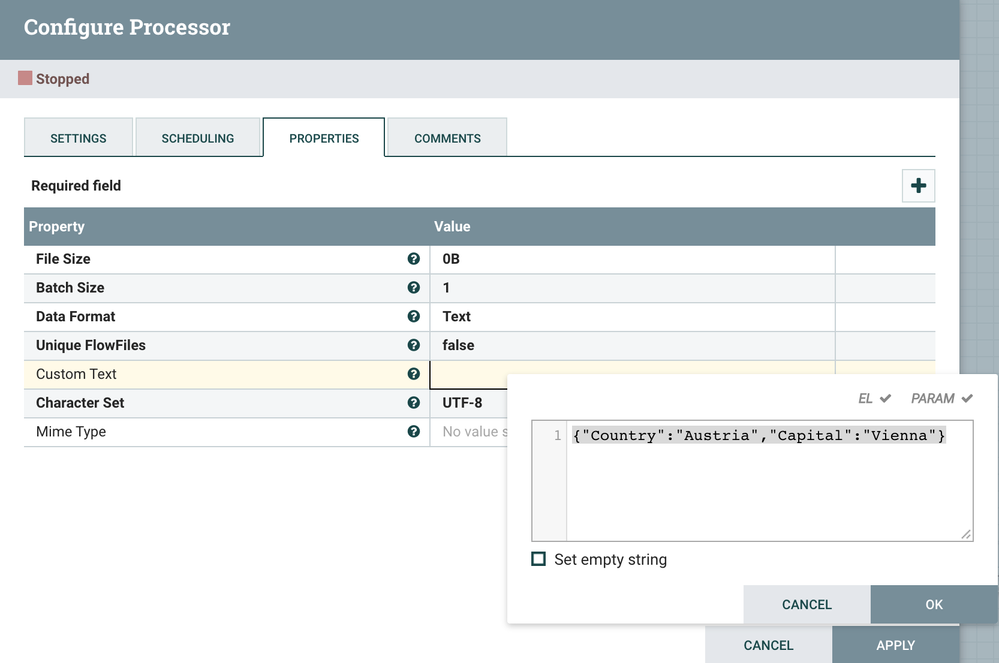Click help icon for Mime Type
This screenshot has width=999, height=663.
(x=414, y=432)
